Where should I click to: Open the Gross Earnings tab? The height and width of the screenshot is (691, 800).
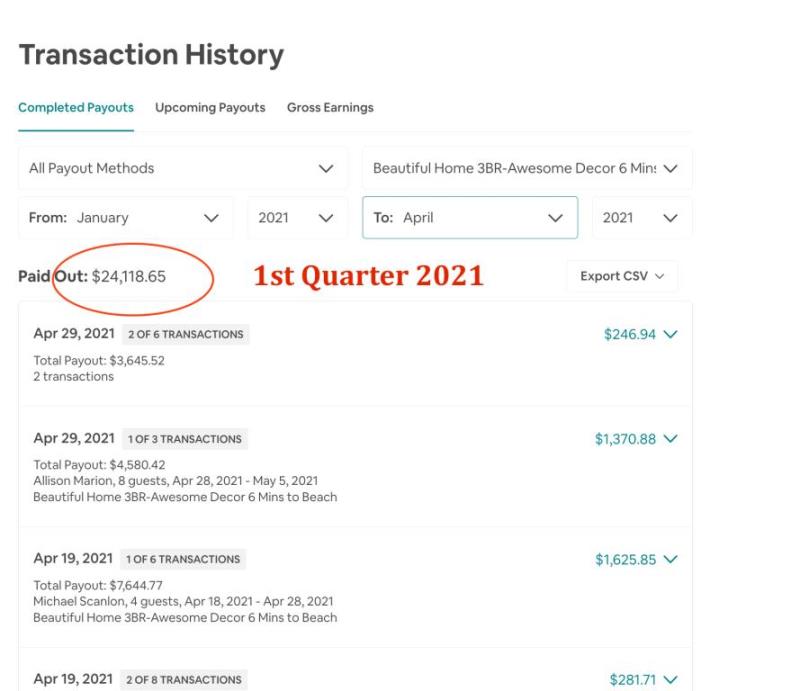[330, 108]
